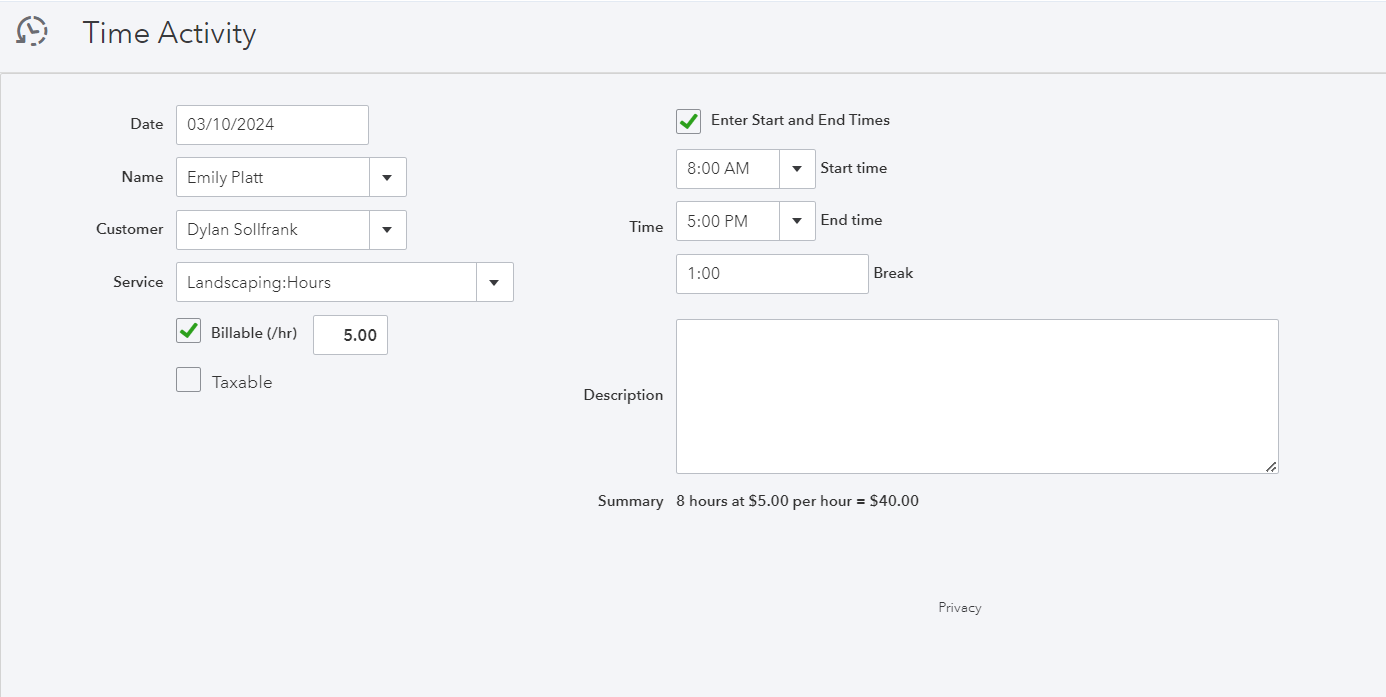Image resolution: width=1386 pixels, height=697 pixels.
Task: Click the Break duration field
Action: click(x=772, y=274)
